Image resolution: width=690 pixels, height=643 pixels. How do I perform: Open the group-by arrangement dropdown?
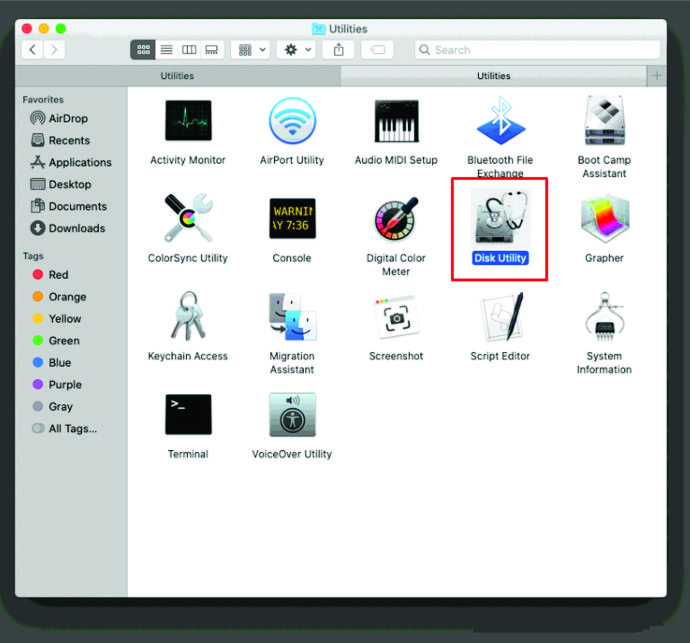tap(251, 50)
